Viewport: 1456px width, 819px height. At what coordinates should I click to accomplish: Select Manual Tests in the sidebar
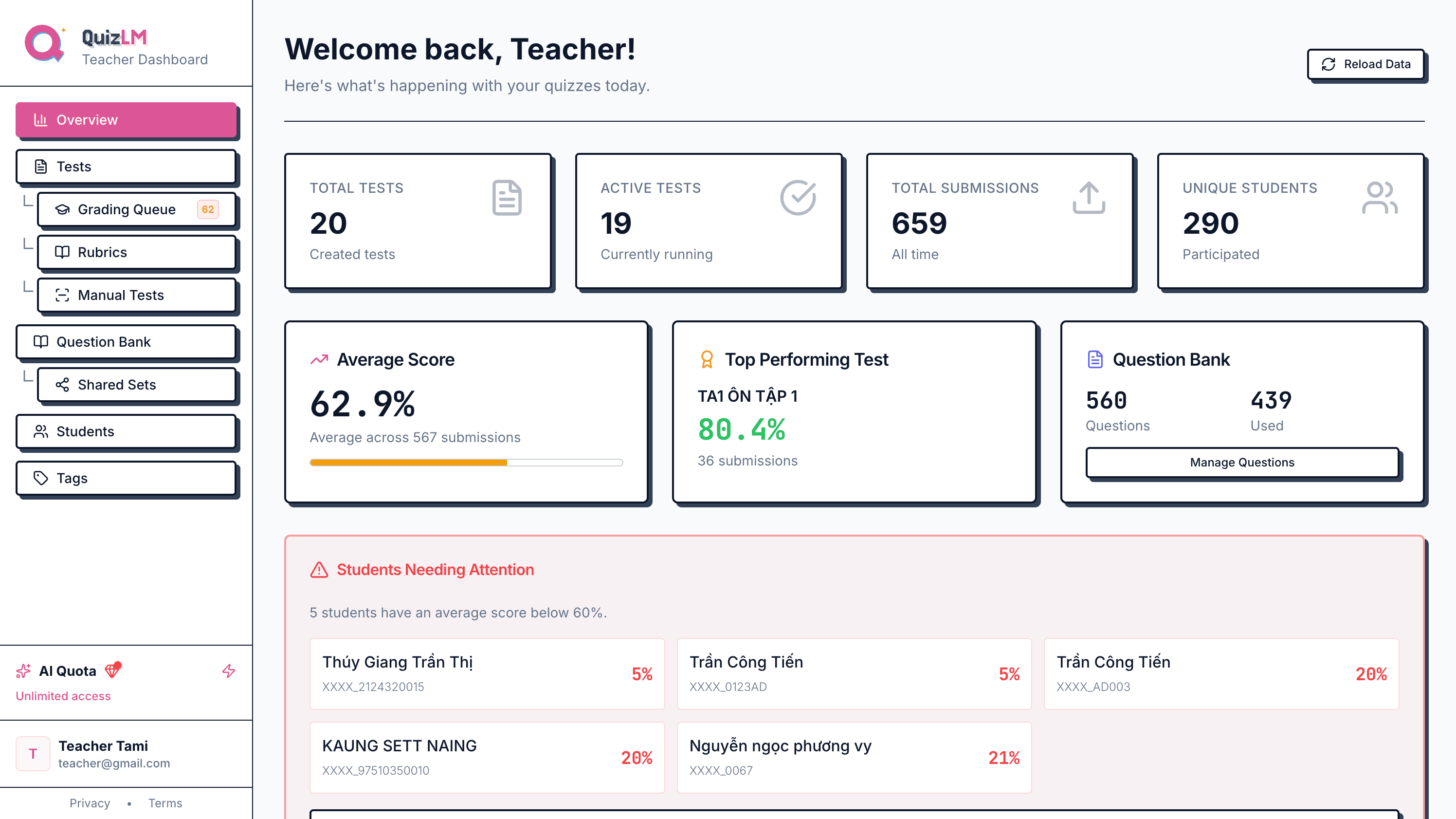[x=136, y=295]
